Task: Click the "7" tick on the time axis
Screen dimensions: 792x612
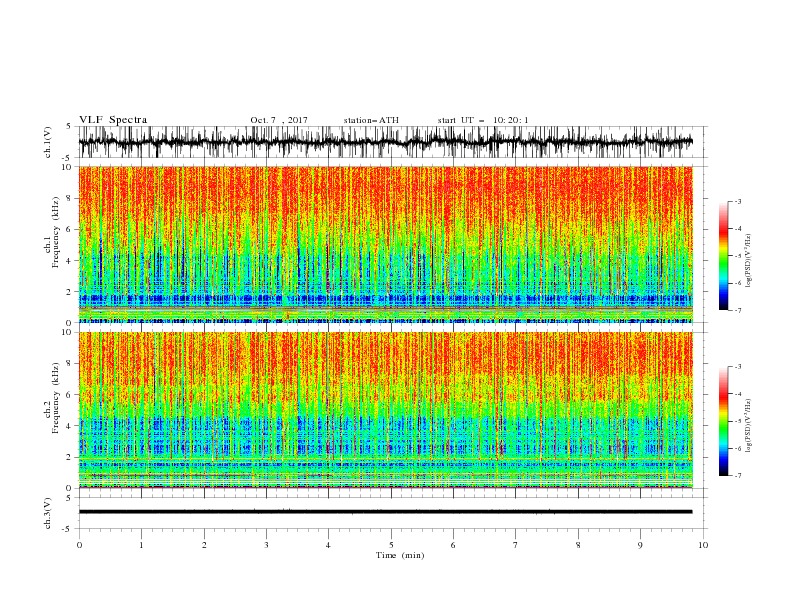Action: (516, 545)
